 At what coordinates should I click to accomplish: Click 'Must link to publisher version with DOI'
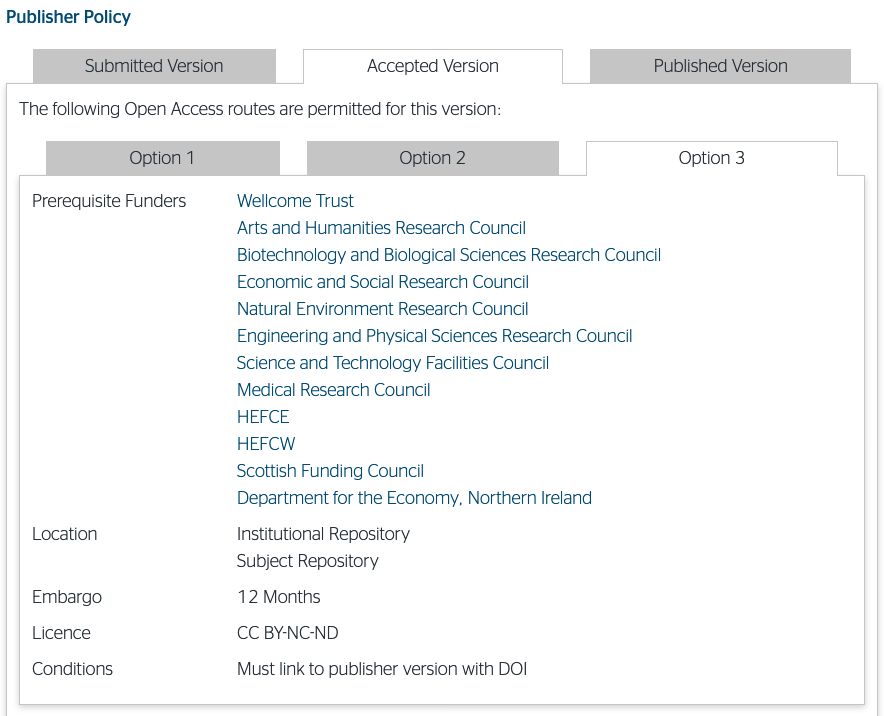pyautogui.click(x=382, y=669)
